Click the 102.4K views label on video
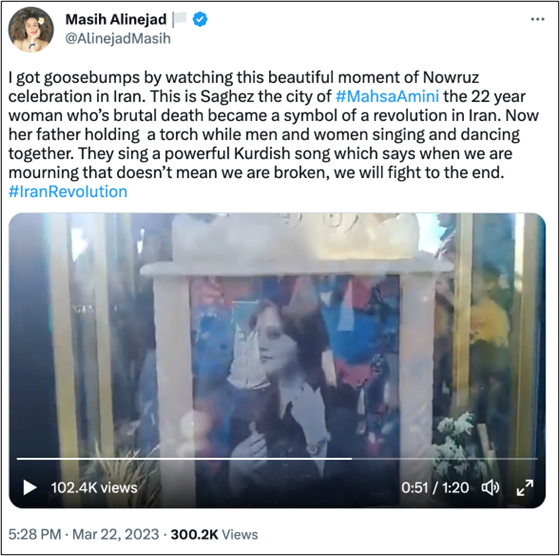This screenshot has height=556, width=560. [x=94, y=488]
